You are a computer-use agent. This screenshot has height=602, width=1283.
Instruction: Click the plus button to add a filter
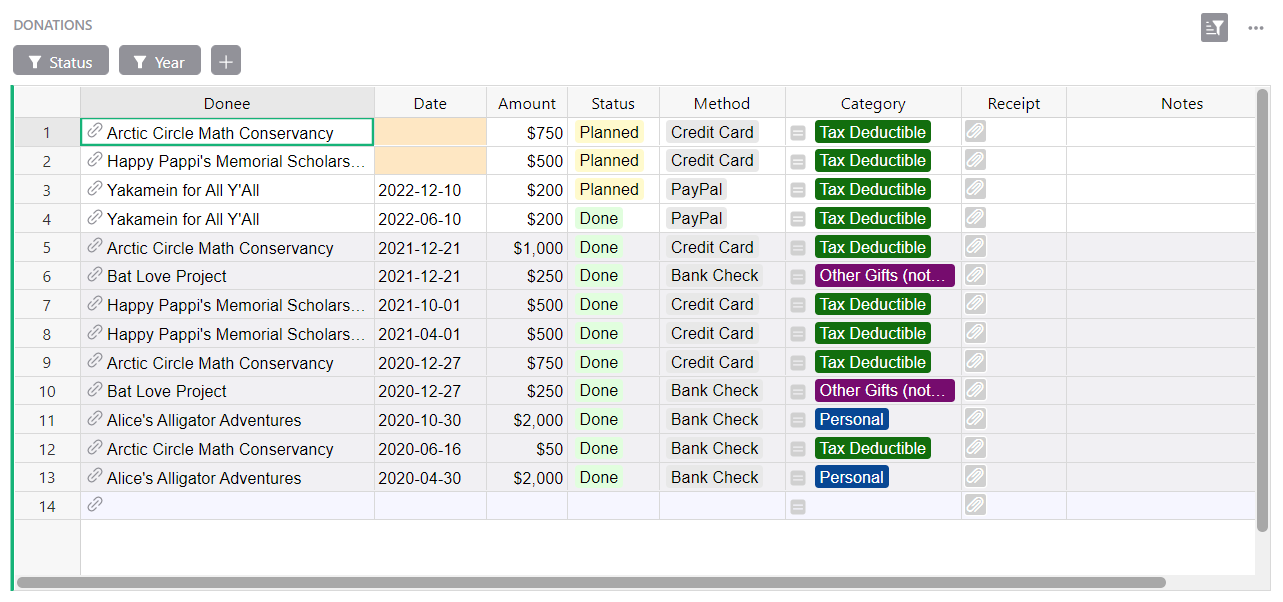point(225,60)
